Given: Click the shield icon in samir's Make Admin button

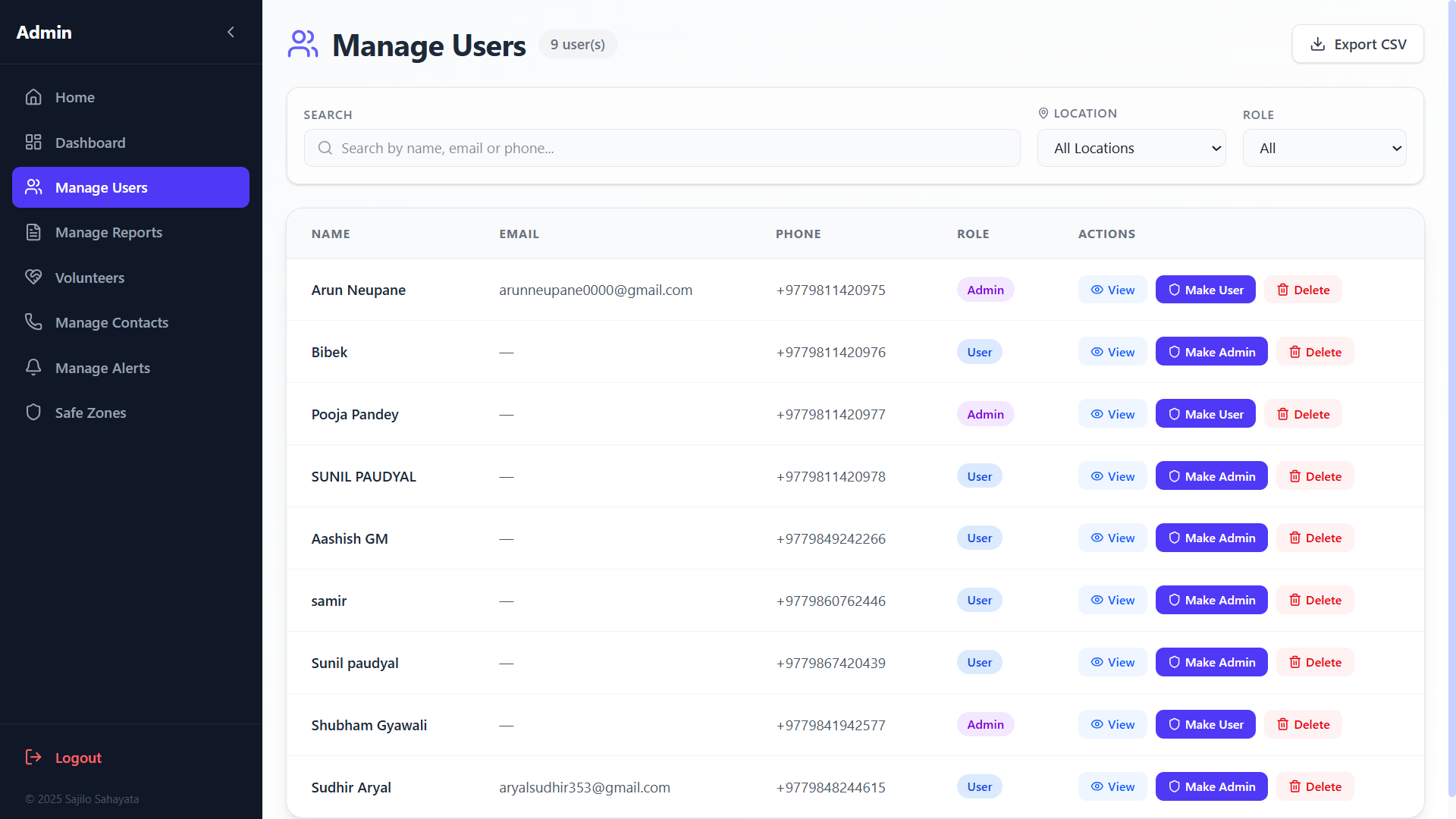Looking at the screenshot, I should (1174, 600).
